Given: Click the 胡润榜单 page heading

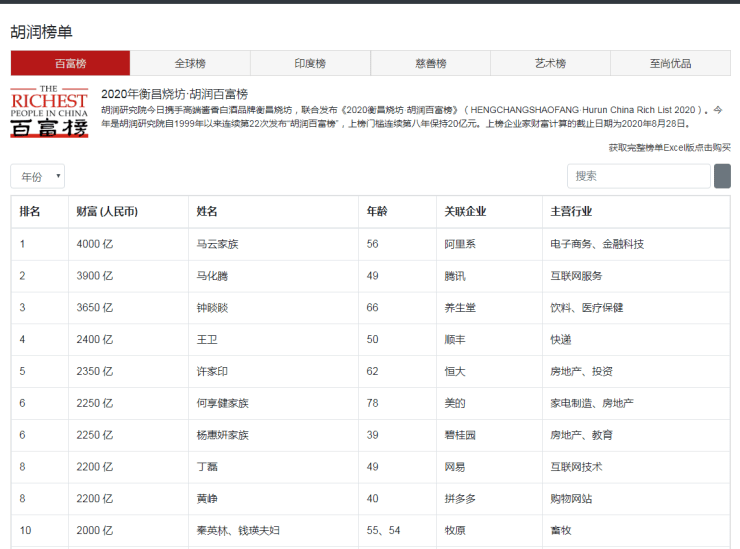Looking at the screenshot, I should [41, 32].
